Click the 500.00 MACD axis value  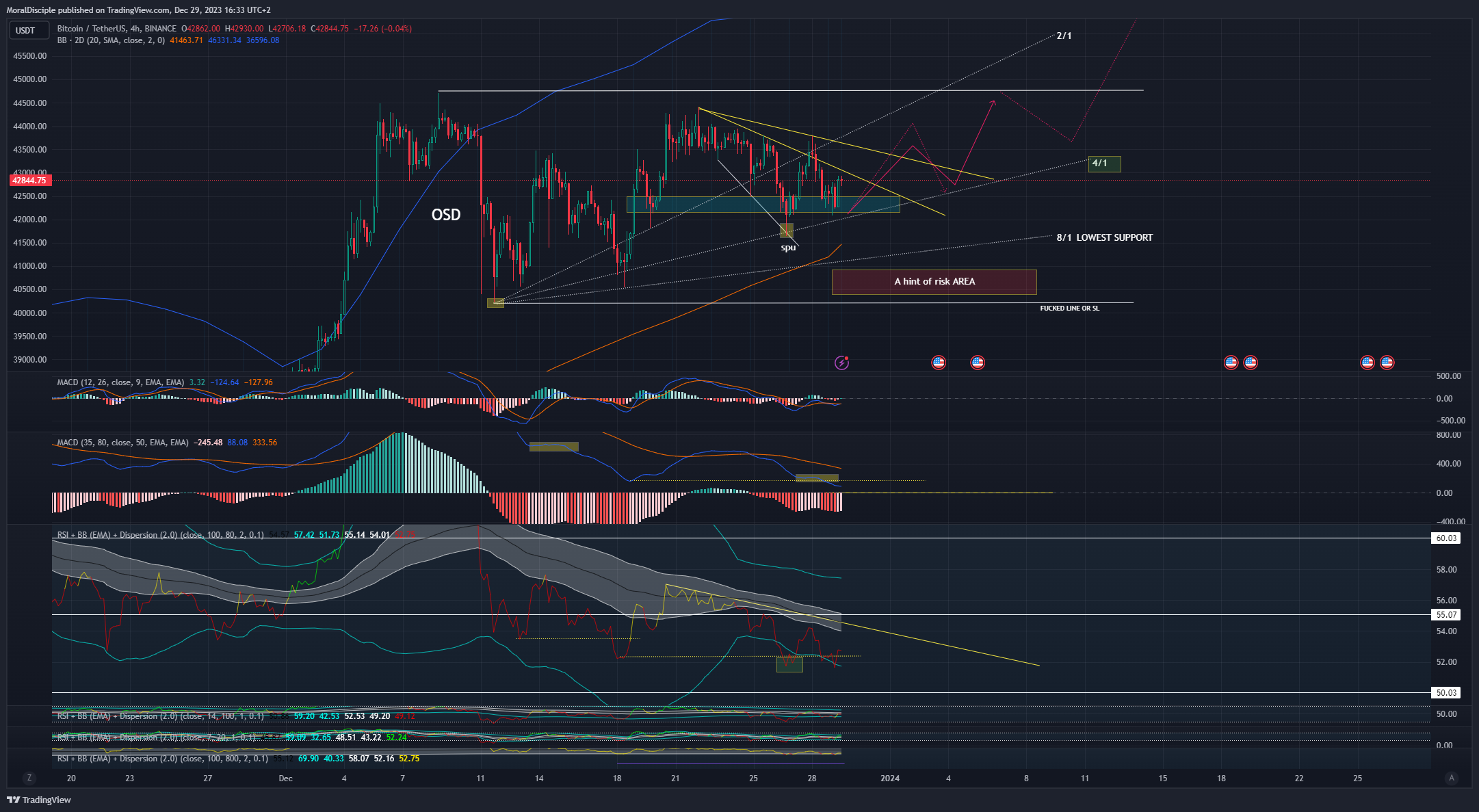coord(1448,376)
